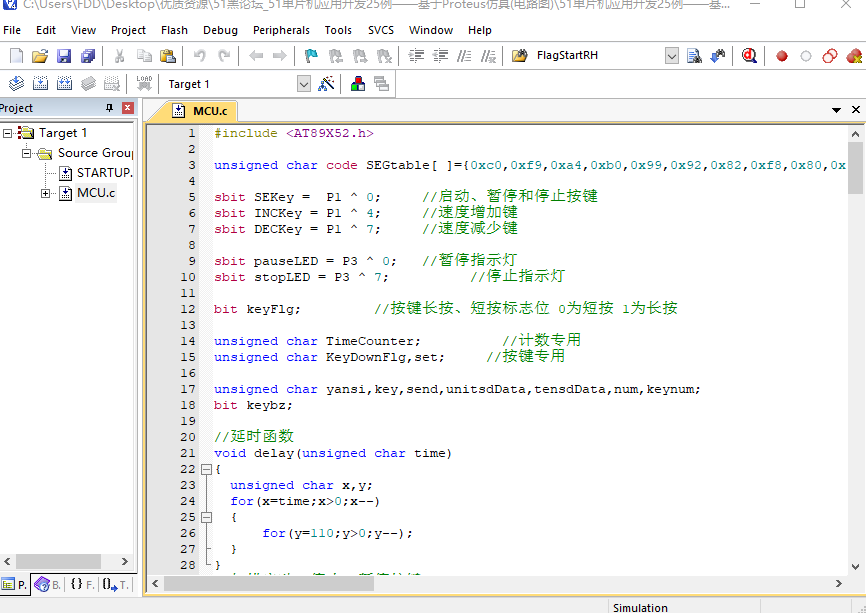Download code with the LOAD icon
866x613 pixels.
tap(144, 84)
